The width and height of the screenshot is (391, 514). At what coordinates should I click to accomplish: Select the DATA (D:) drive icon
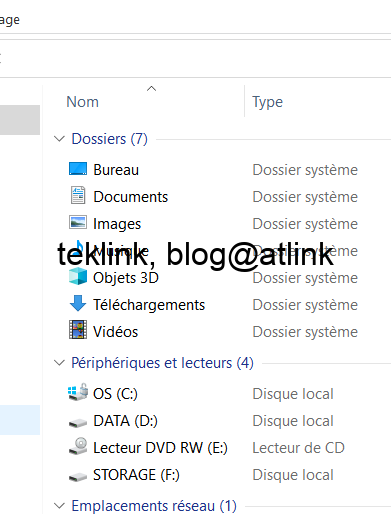78,423
